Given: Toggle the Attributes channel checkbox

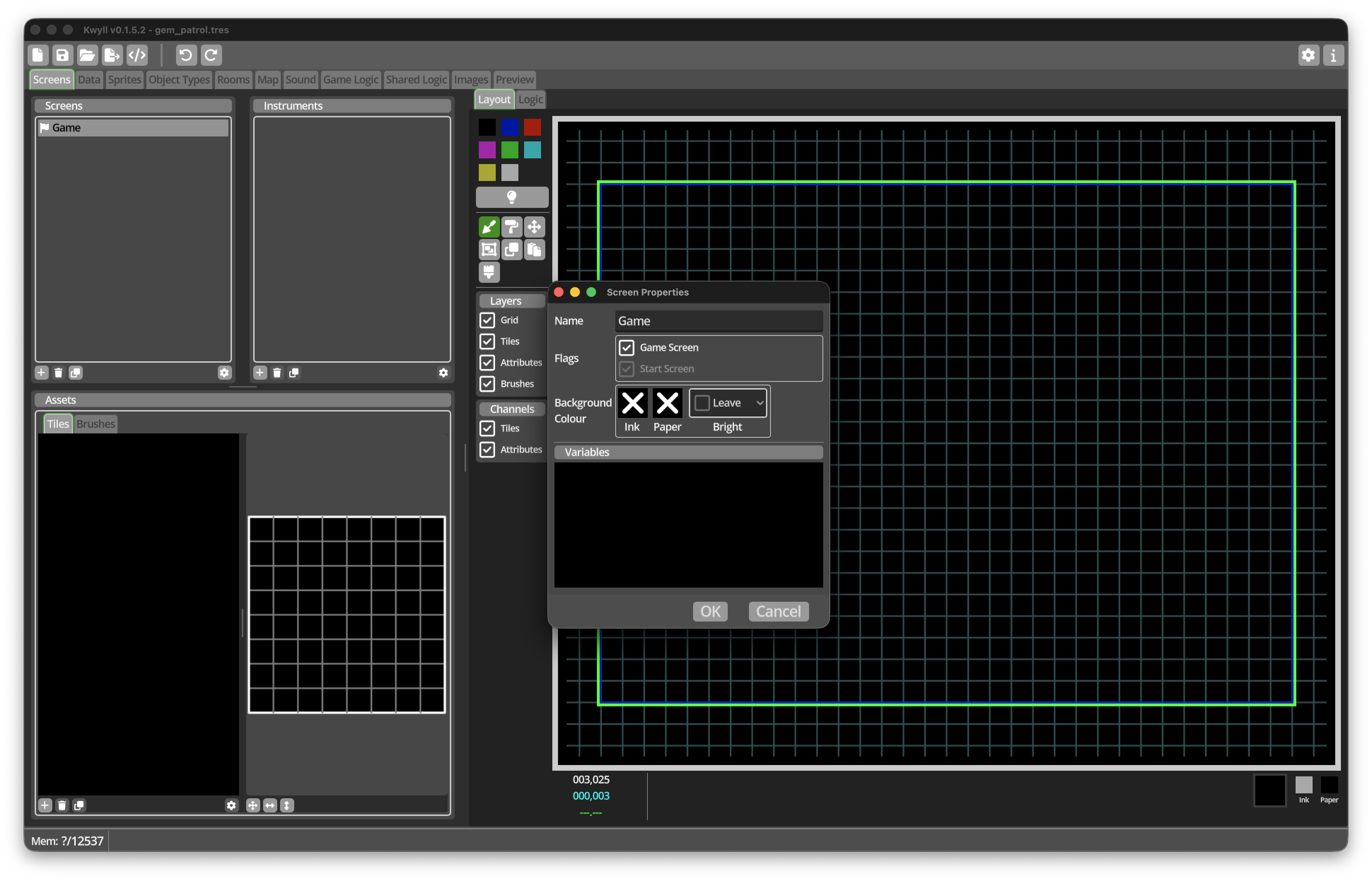Looking at the screenshot, I should point(487,450).
